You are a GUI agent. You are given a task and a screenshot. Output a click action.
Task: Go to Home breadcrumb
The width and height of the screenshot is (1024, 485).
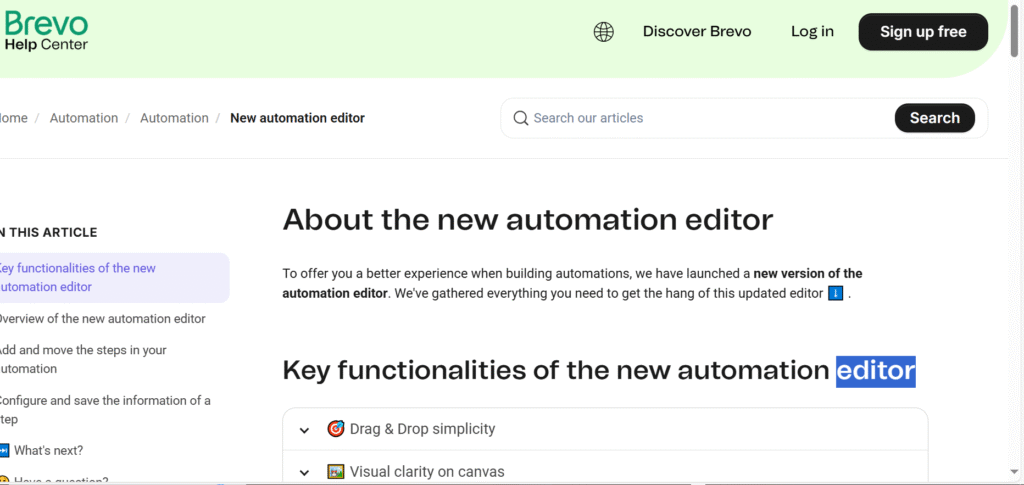coord(14,118)
